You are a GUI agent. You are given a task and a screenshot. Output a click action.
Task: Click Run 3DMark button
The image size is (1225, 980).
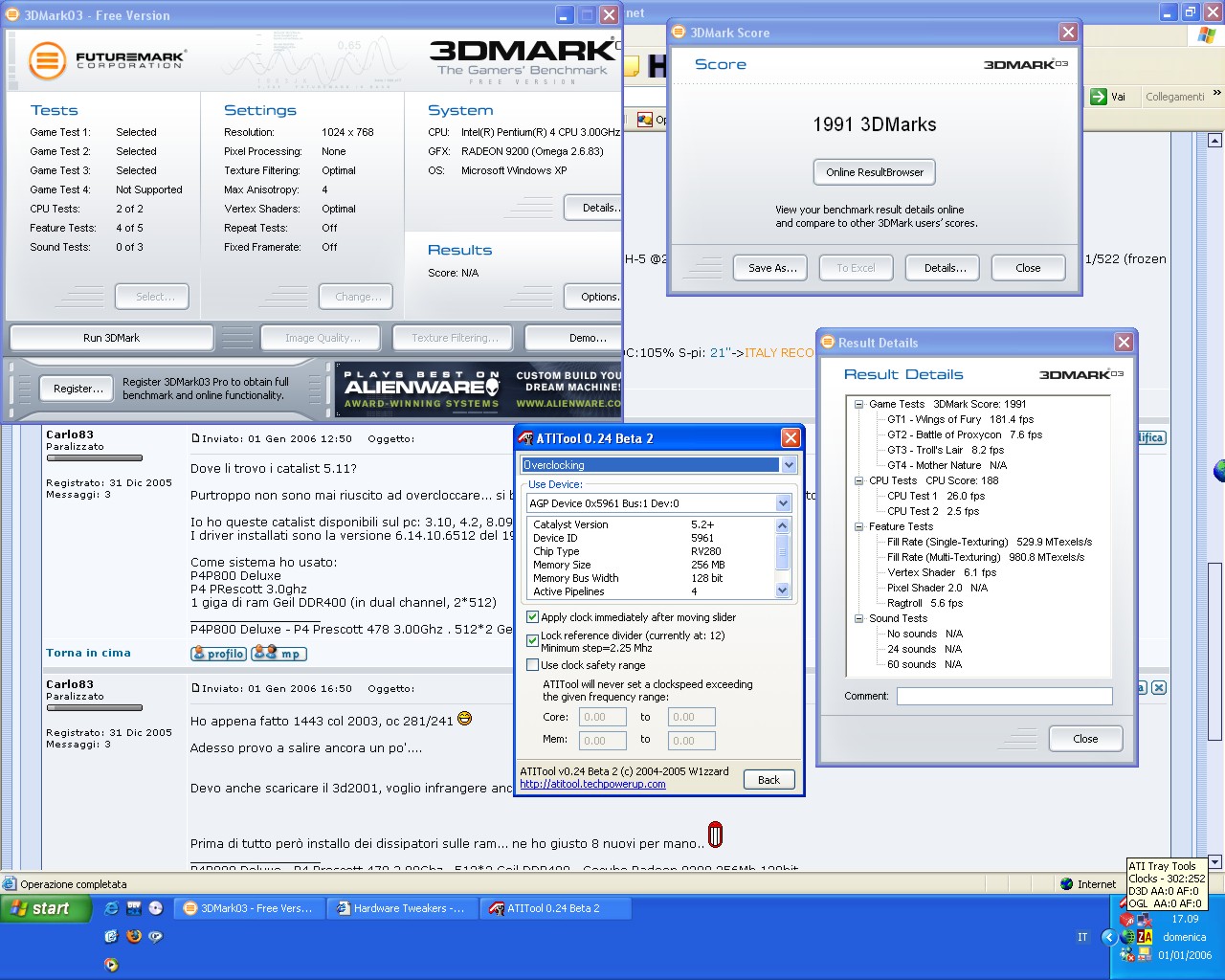click(x=111, y=338)
